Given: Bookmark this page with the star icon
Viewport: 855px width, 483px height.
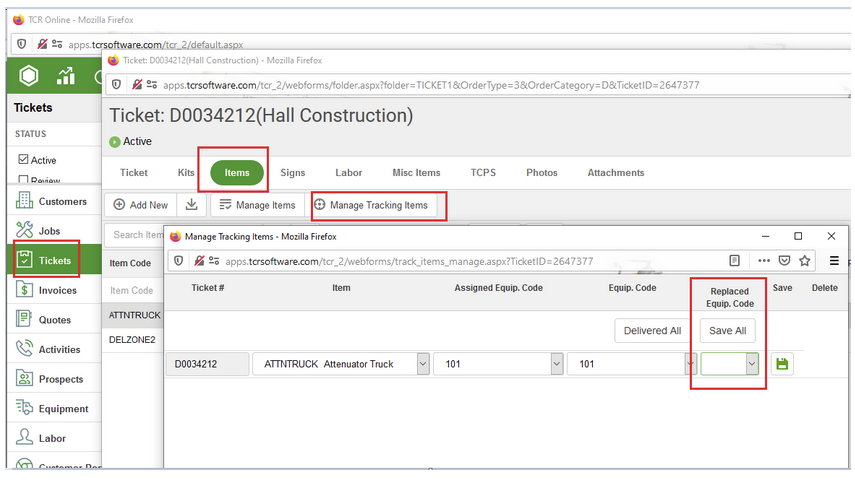Looking at the screenshot, I should point(805,261).
